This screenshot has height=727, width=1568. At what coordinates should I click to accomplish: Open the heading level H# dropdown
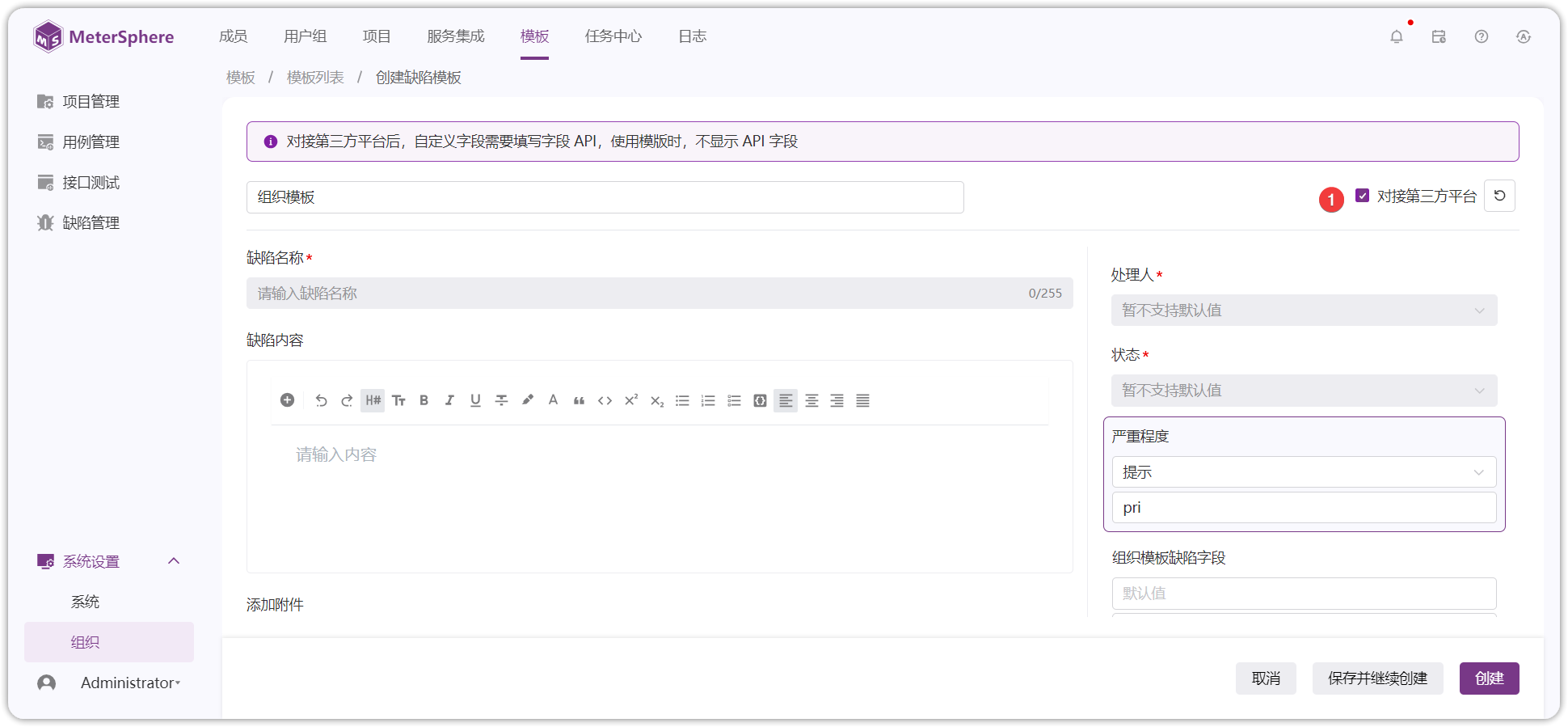(x=373, y=400)
